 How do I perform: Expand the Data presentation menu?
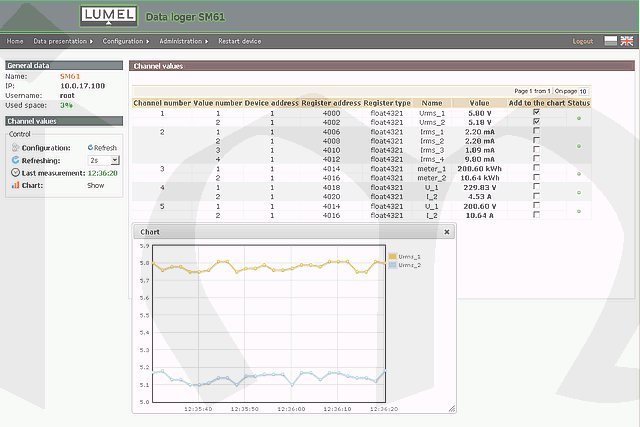coord(62,41)
